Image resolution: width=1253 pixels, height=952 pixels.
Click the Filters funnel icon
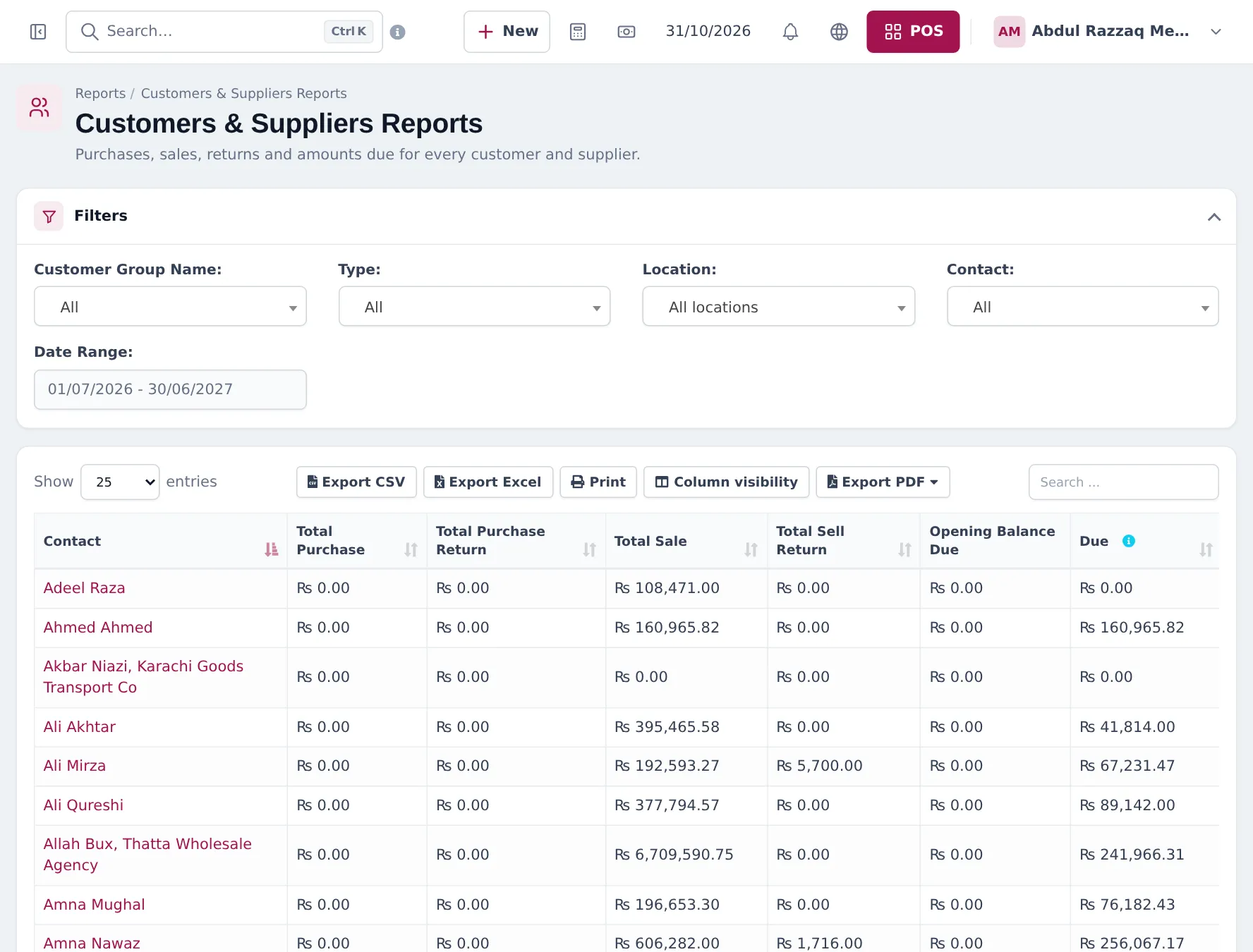pyautogui.click(x=49, y=216)
